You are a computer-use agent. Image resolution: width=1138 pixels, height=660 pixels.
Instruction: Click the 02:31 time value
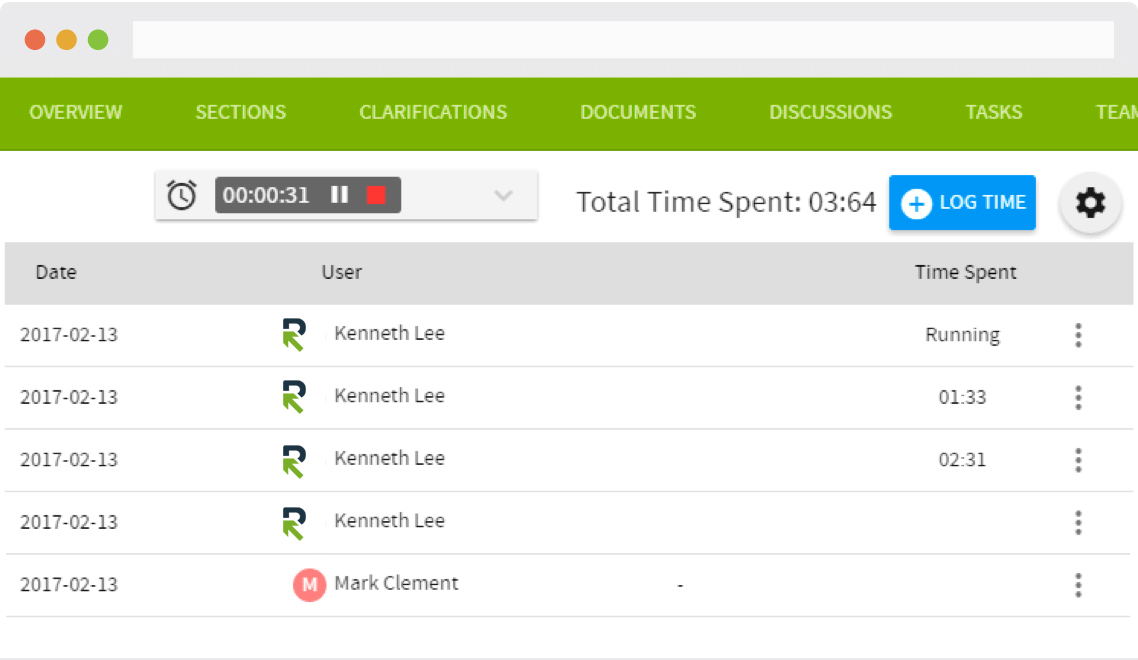pos(962,460)
